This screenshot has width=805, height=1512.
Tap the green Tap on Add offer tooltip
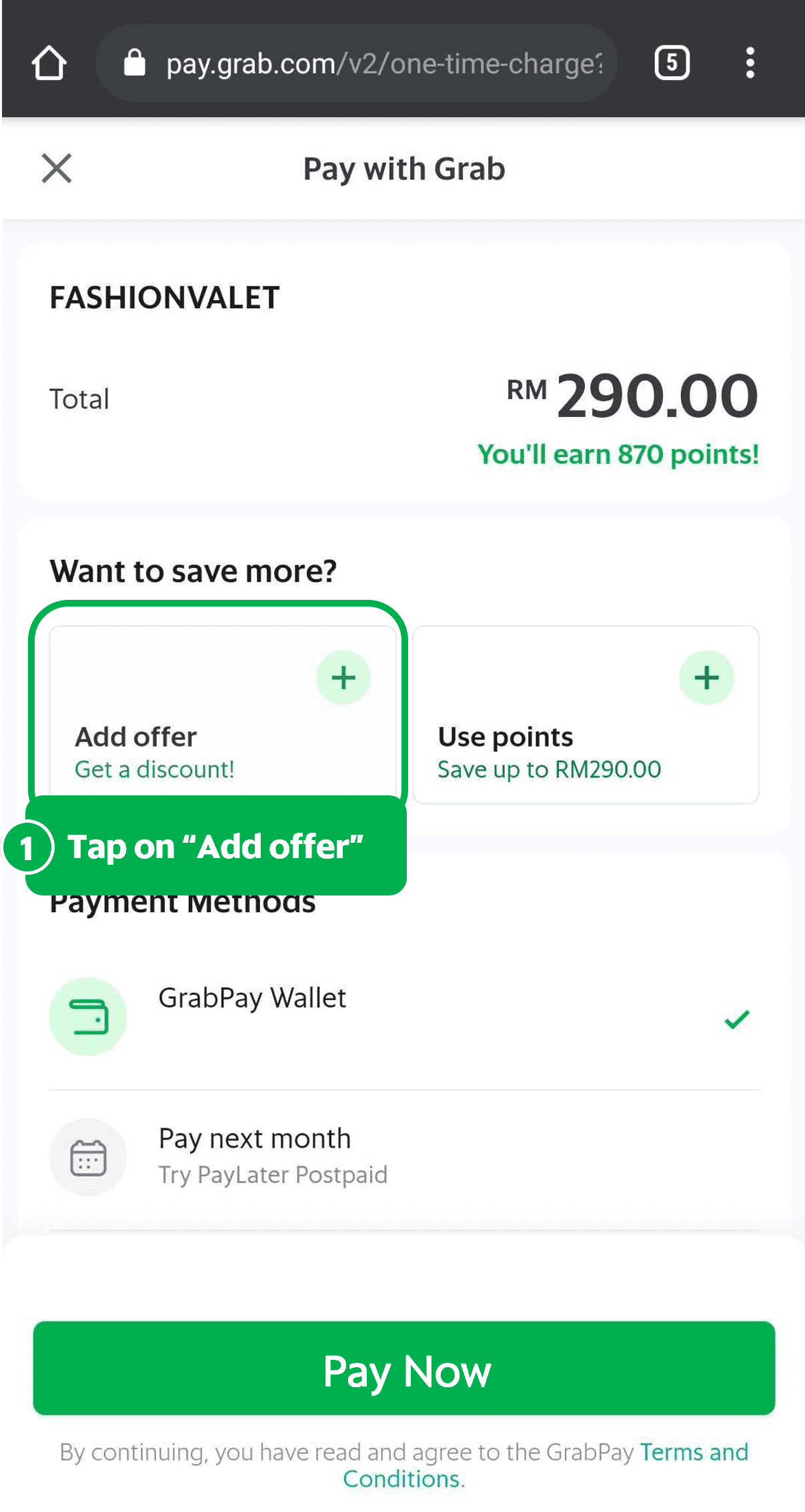coord(215,847)
